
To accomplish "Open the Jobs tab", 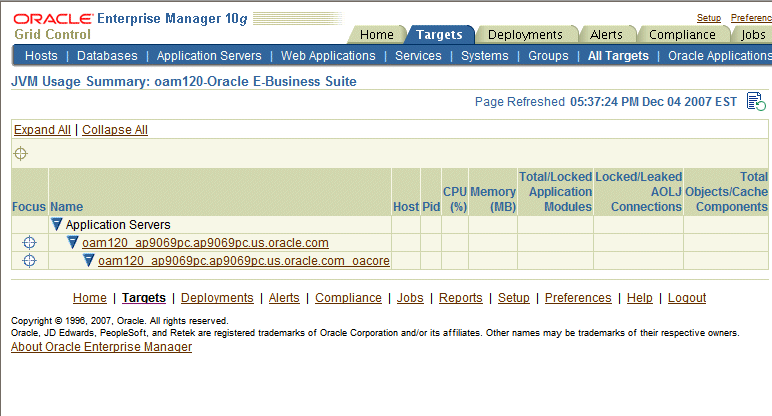I will (753, 34).
